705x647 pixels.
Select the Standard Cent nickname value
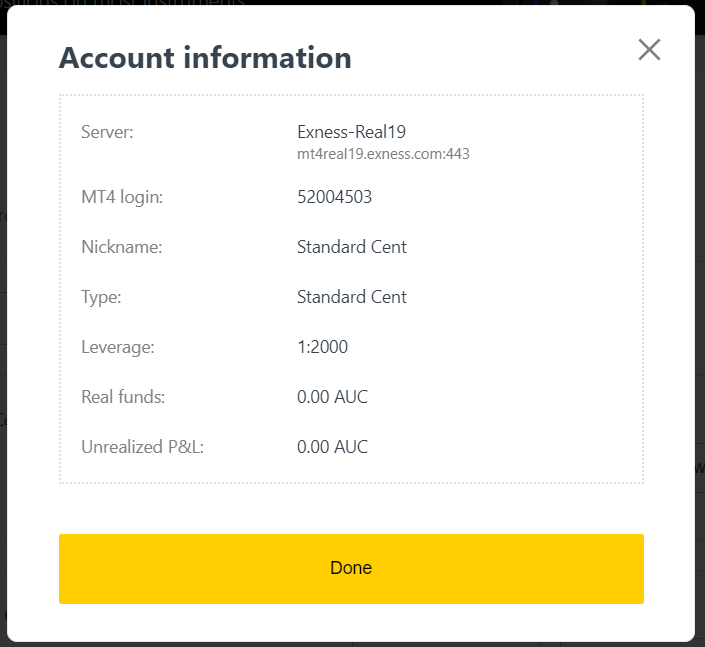352,247
